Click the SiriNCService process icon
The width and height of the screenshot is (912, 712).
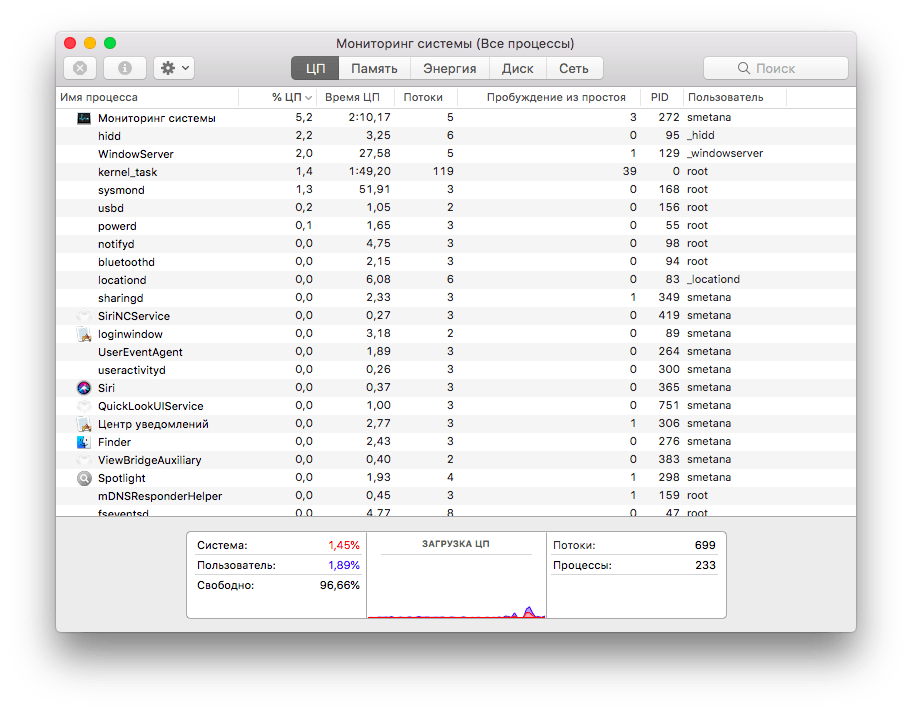click(x=84, y=316)
